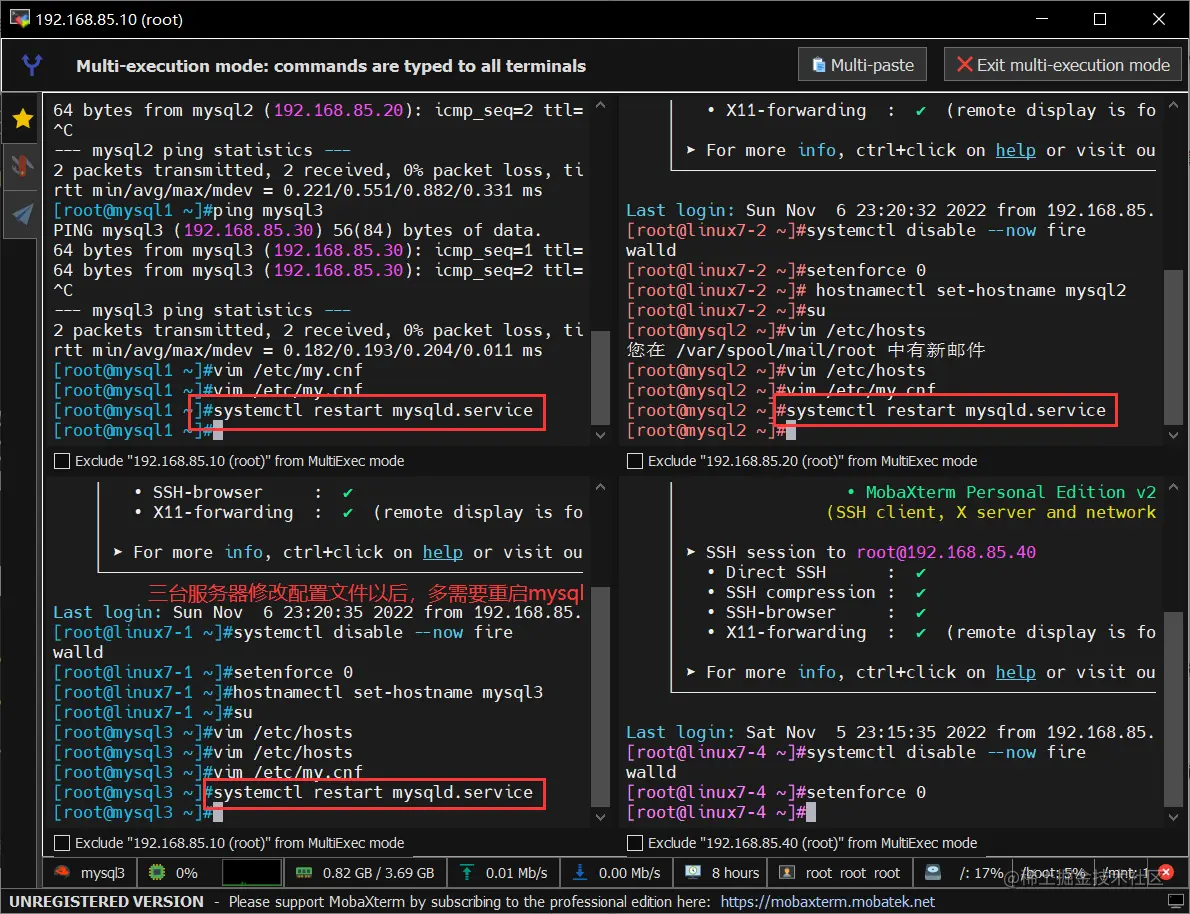Click the "192.168.85.10 (root)" window title
Screen dimensions: 1190x914
[109, 20]
